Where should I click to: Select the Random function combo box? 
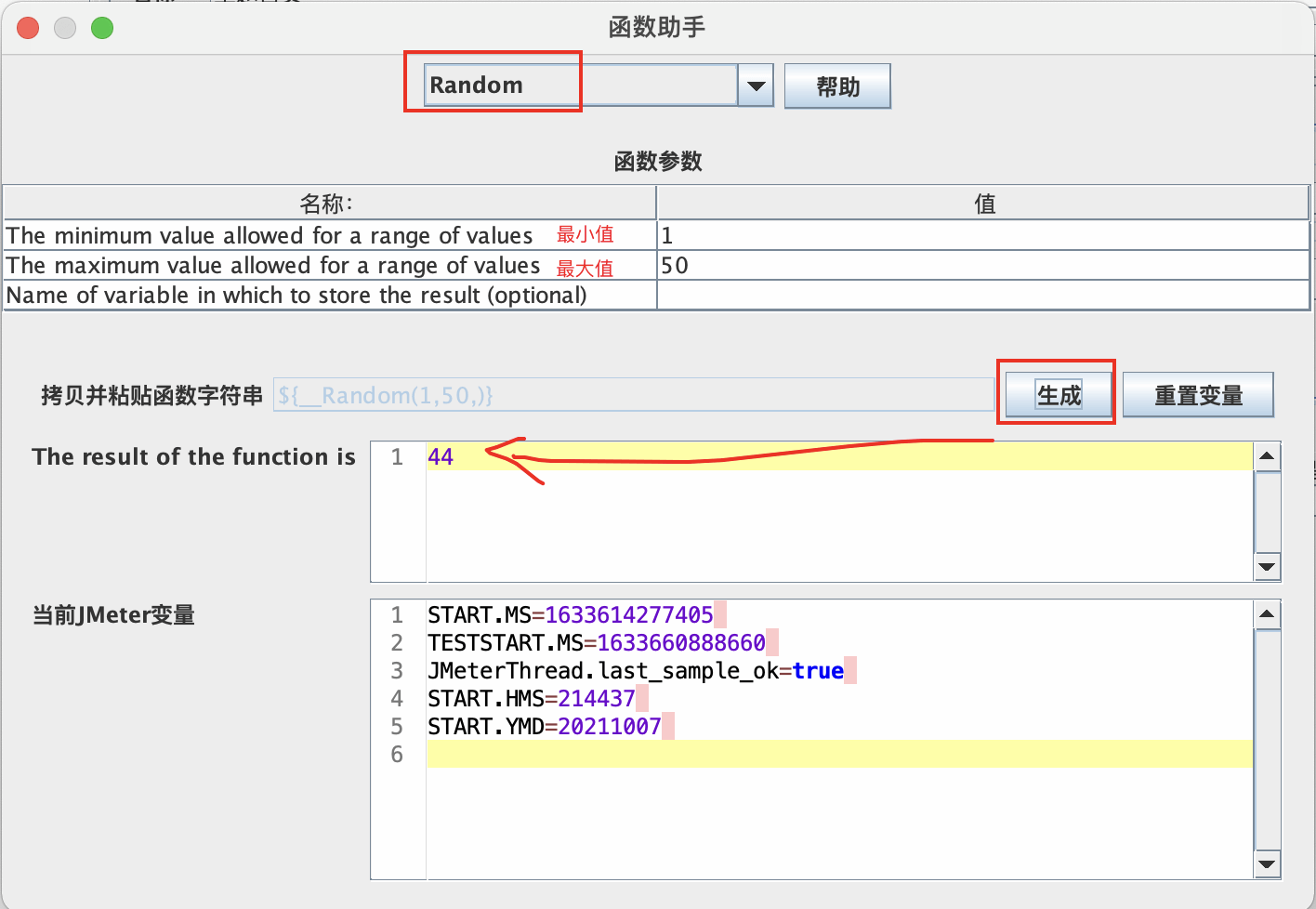click(599, 86)
